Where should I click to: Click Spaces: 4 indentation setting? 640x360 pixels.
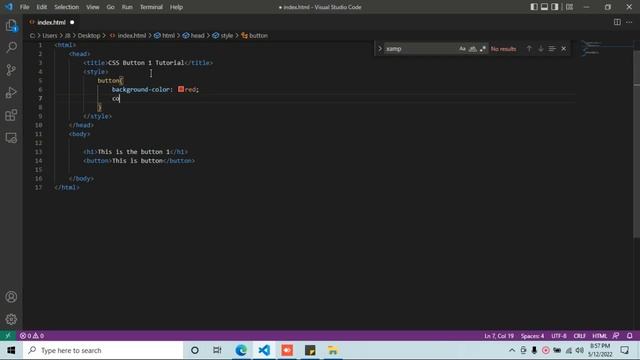(532, 336)
